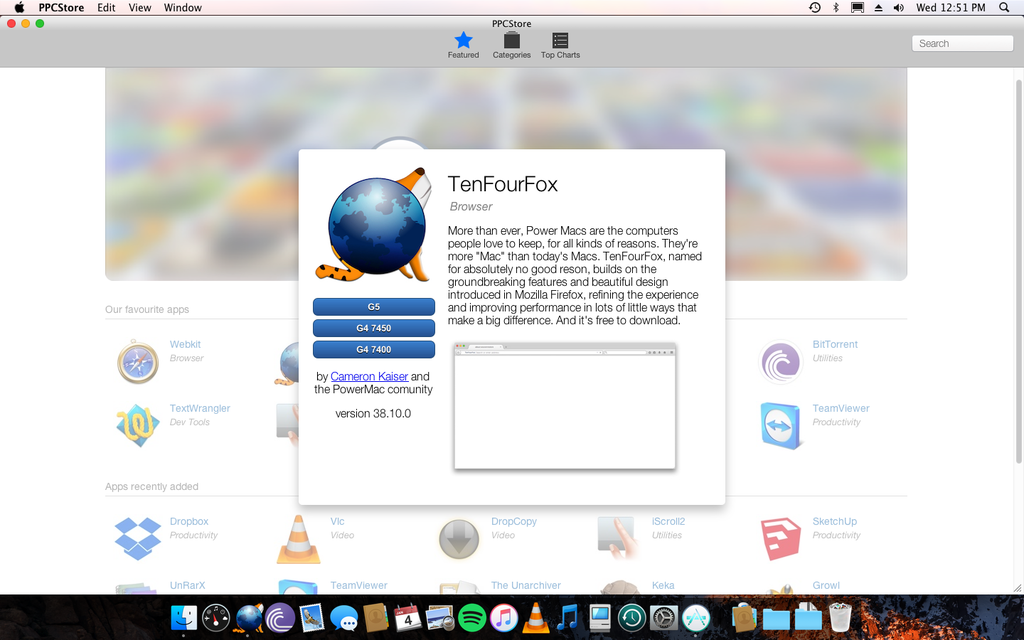Open the TextWrangler app icon

[138, 425]
